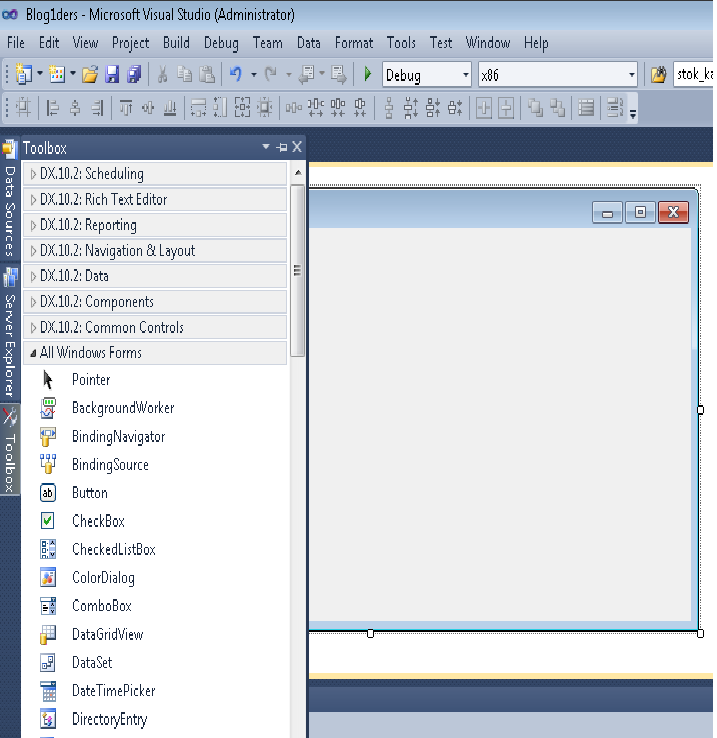The width and height of the screenshot is (717, 738).
Task: Toggle auto-hide pin on Toolbox panel
Action: coord(282,147)
